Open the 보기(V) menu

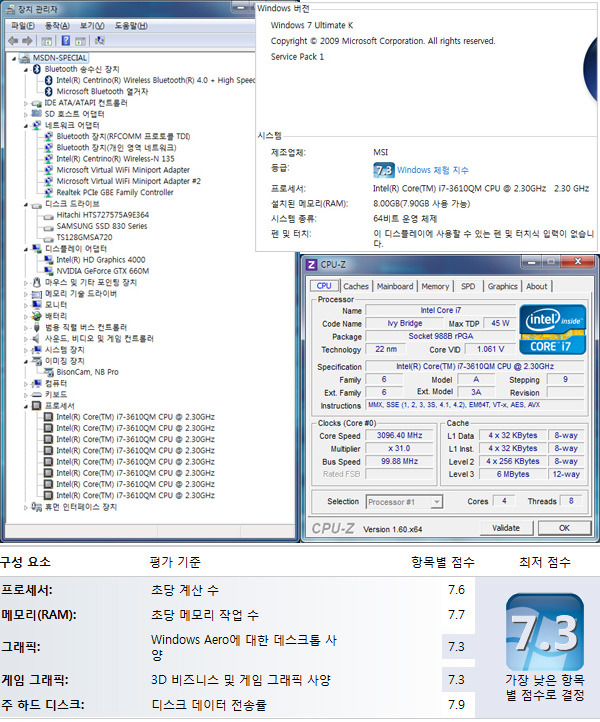[92, 26]
